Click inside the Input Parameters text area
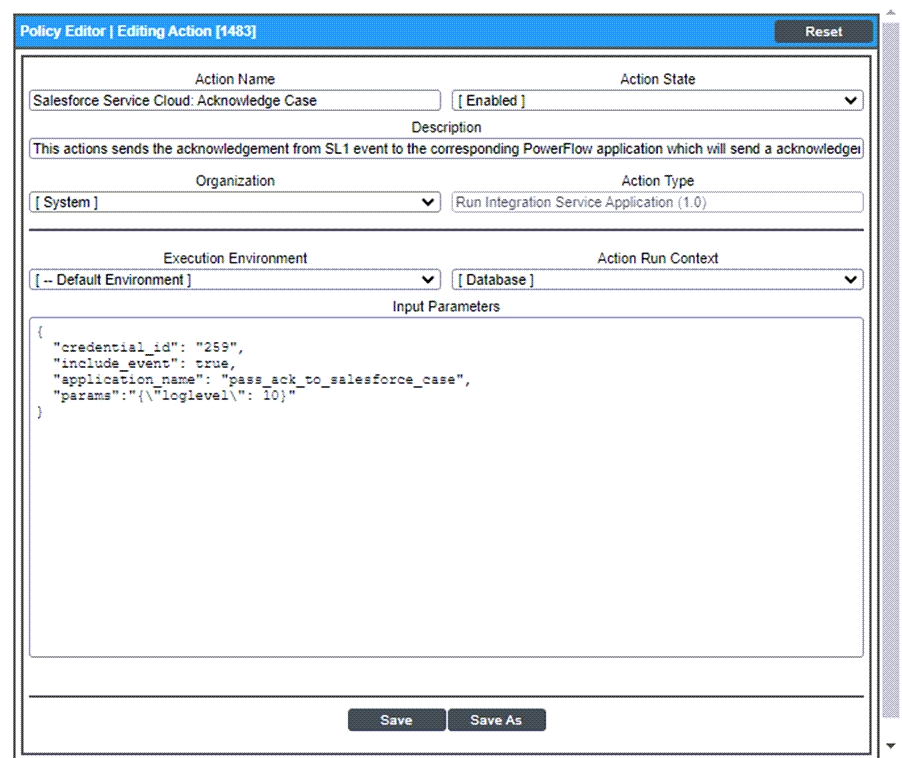Viewport: 902px width, 758px height. 446,487
